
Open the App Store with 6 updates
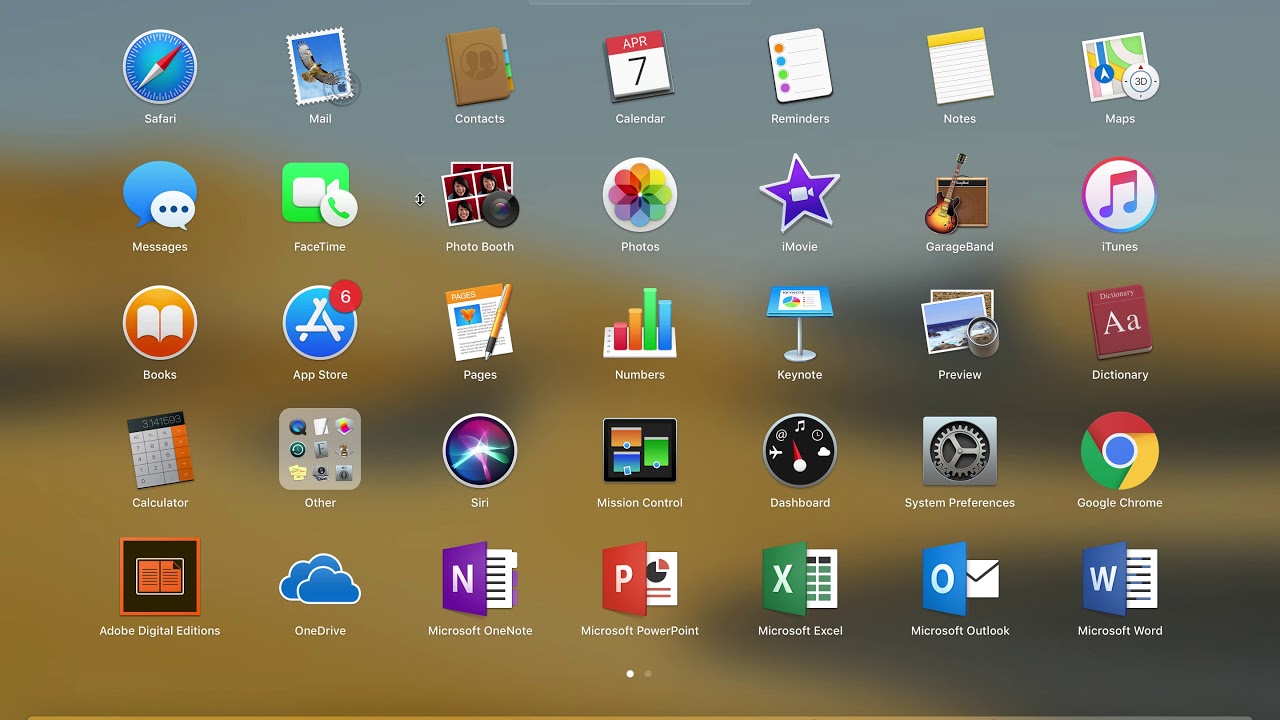(320, 323)
